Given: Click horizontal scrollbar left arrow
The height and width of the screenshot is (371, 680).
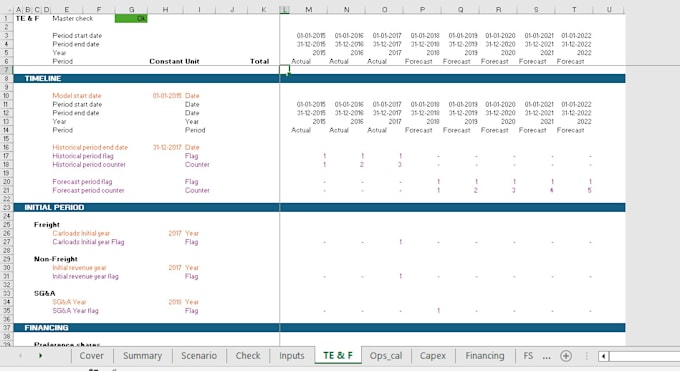Looking at the screenshot, I should pos(603,356).
